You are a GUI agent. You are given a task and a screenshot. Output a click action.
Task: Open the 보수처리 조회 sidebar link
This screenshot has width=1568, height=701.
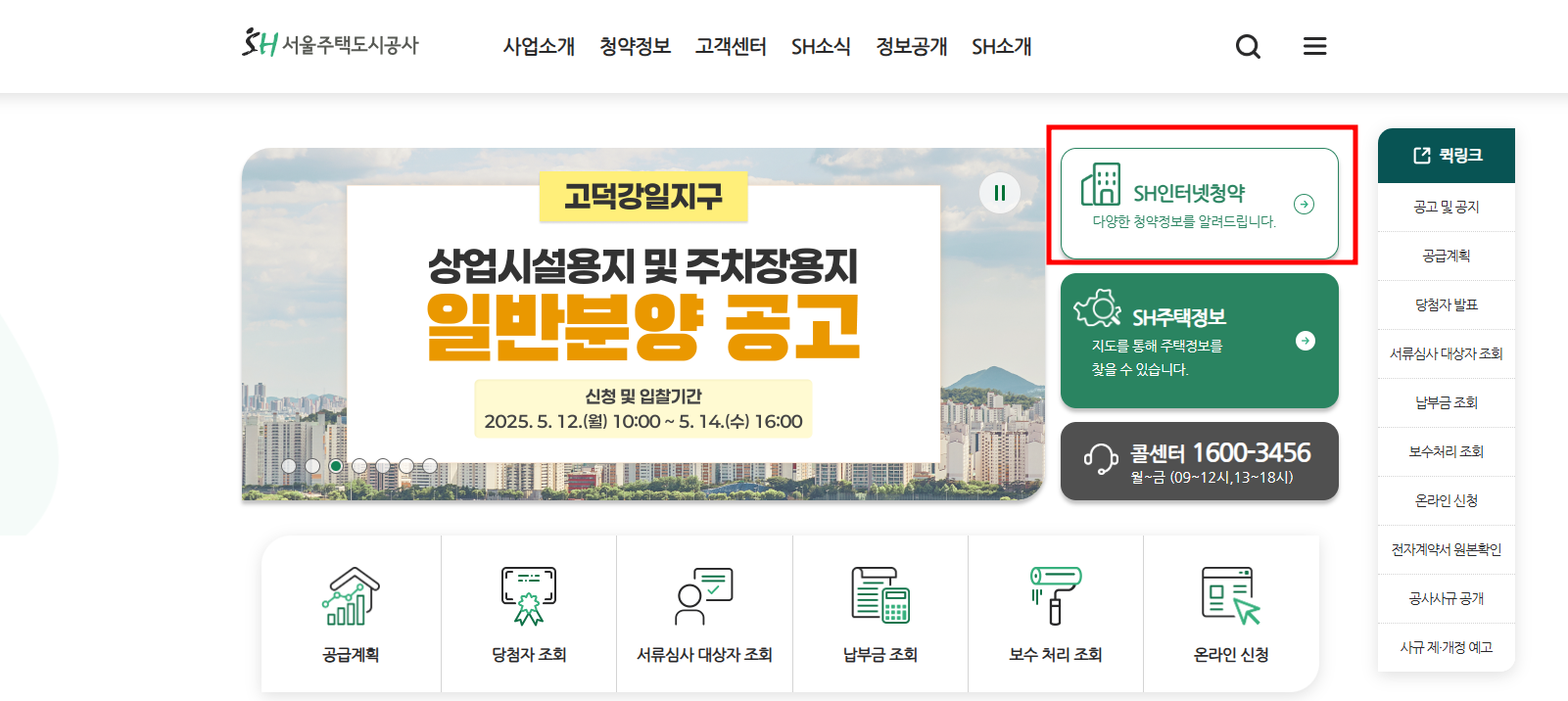(x=1447, y=451)
